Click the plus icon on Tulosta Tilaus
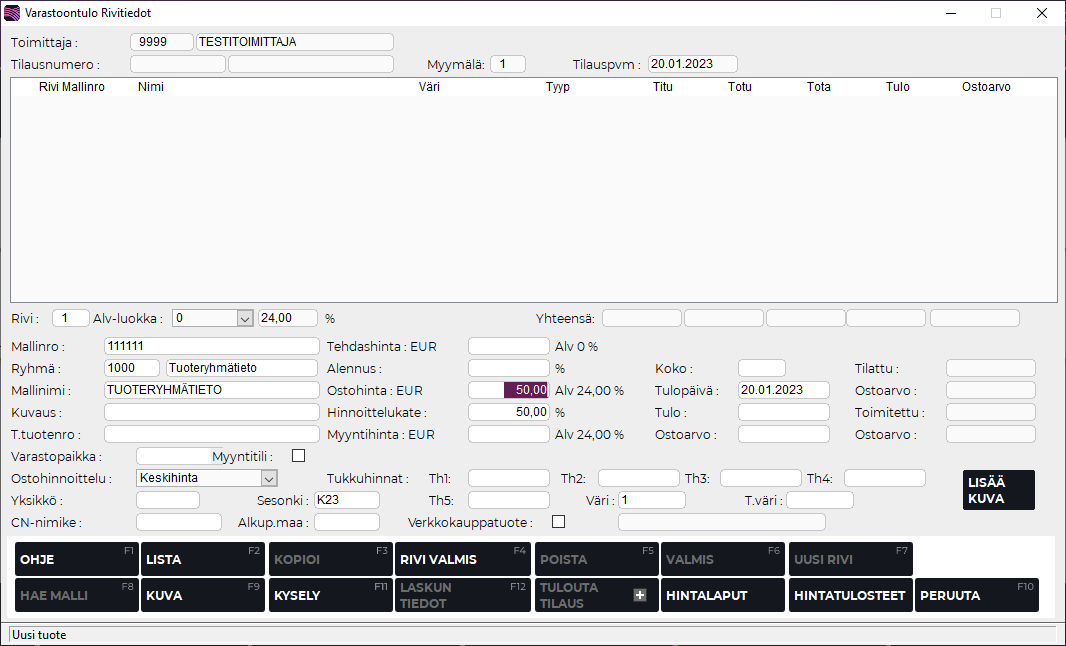Screen dimensions: 1066x646 pos(640,595)
